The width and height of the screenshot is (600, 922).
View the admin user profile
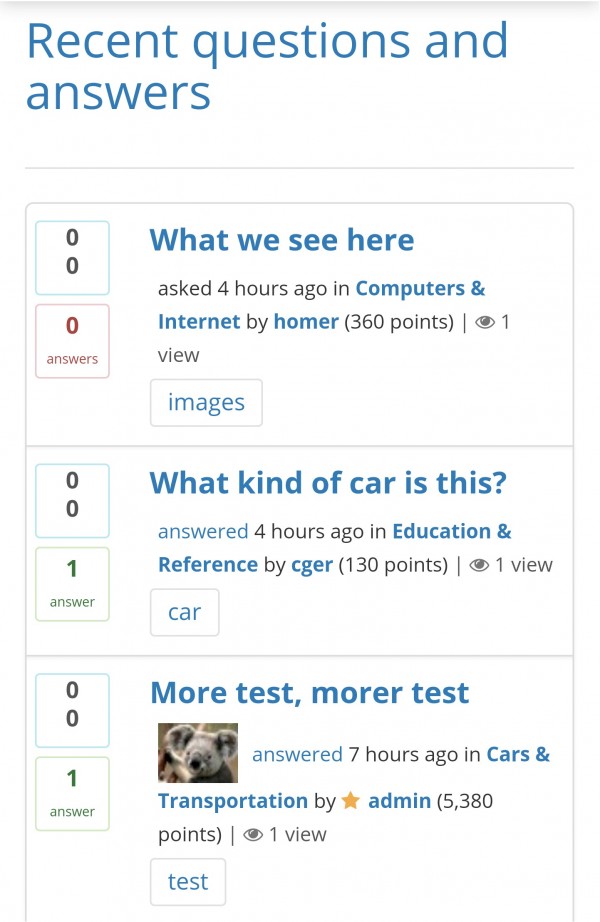[399, 800]
